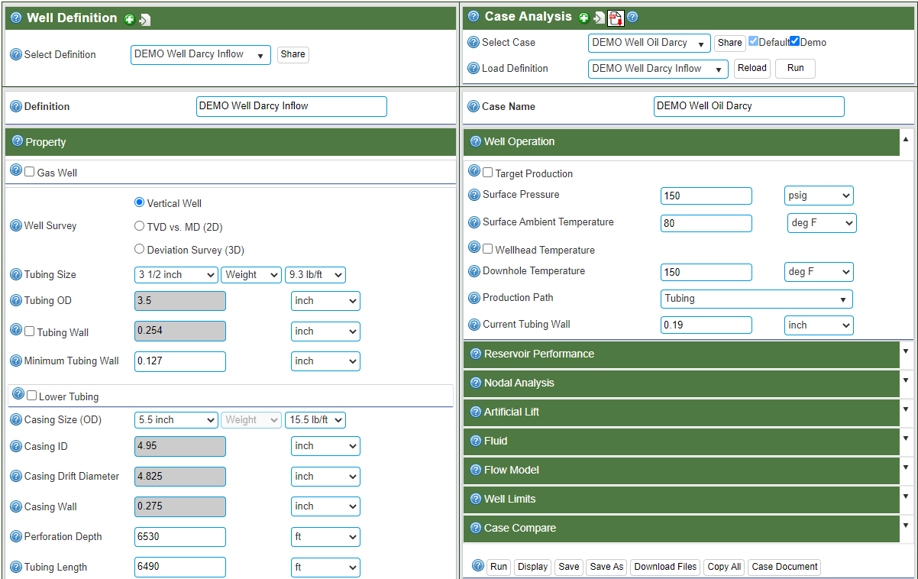Open the 5.5 inch casing size dropdown
This screenshot has height=579, width=918.
pos(176,420)
